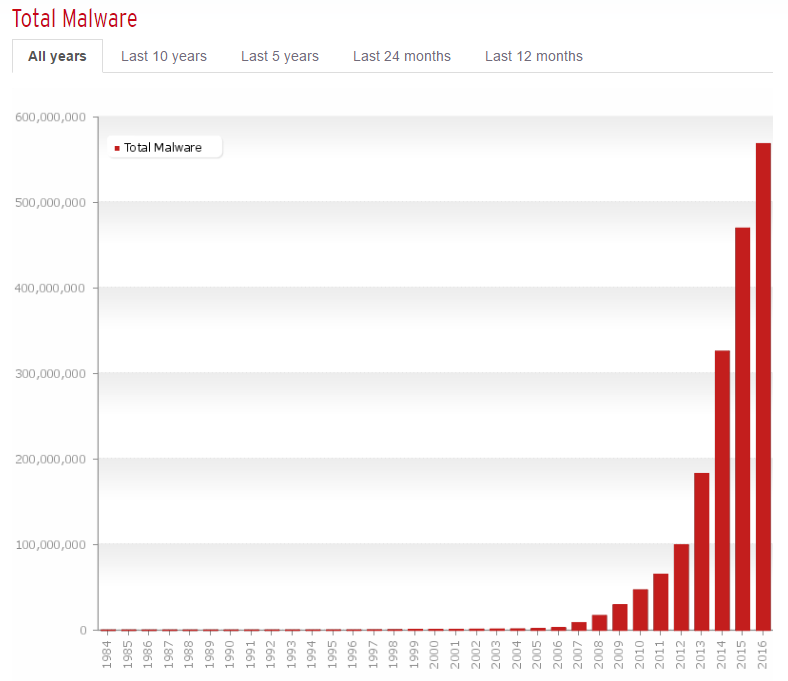Click the 2010 bar in chart
Screen dimensions: 788x681
[x=640, y=610]
